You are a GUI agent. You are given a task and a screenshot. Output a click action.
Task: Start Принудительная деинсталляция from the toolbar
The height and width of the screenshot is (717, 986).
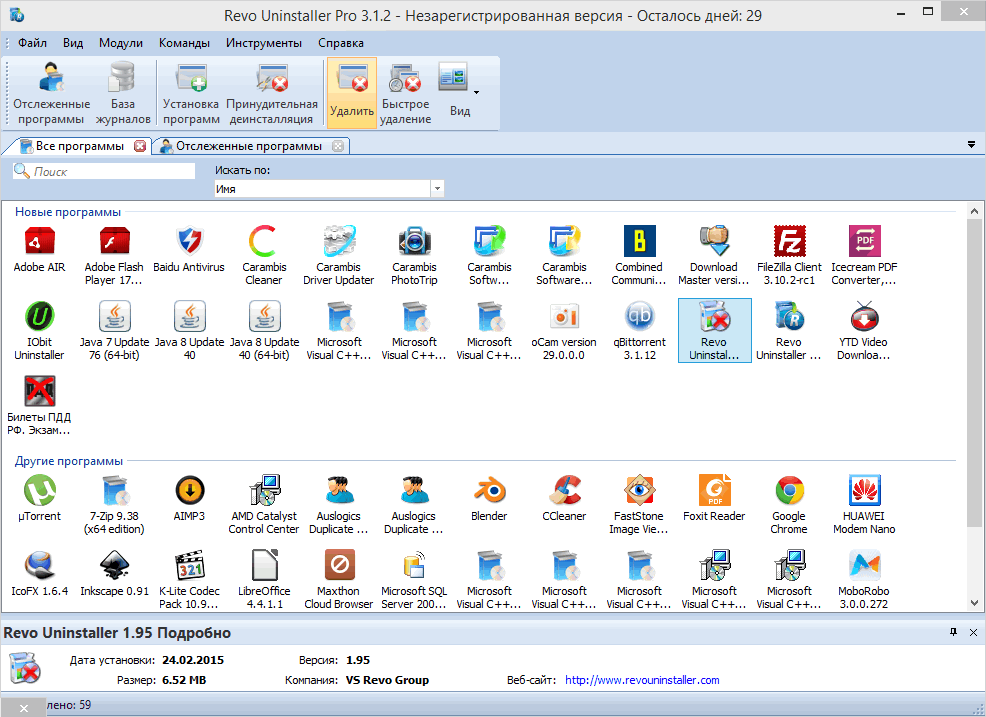coord(272,93)
